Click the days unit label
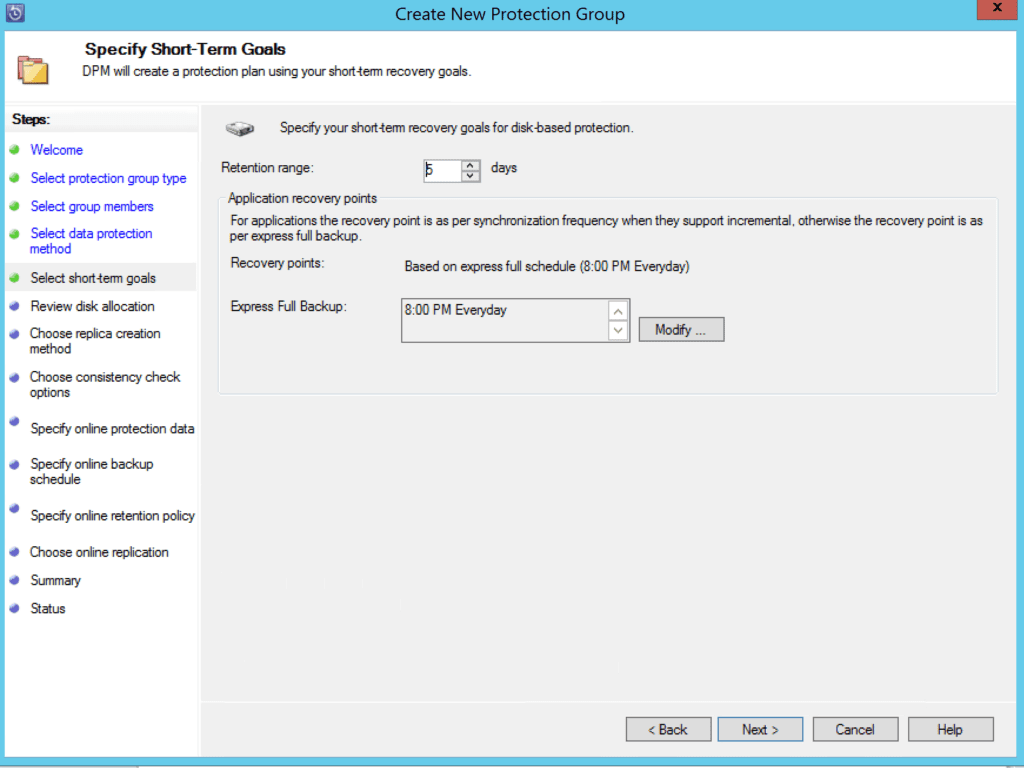The image size is (1024, 768). point(504,168)
